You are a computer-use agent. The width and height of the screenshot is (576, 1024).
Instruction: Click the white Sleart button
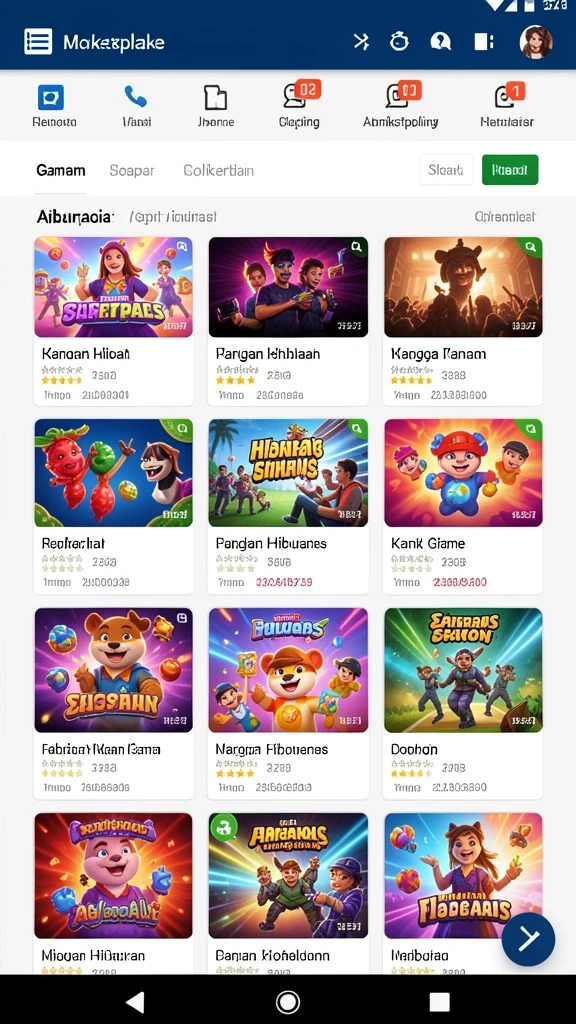click(446, 170)
